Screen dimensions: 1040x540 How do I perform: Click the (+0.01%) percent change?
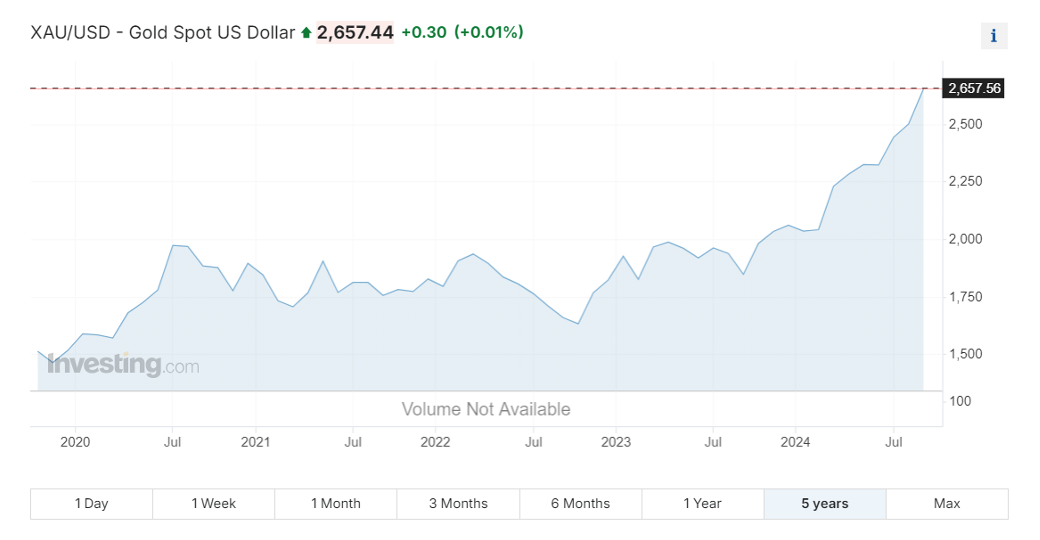tap(489, 32)
